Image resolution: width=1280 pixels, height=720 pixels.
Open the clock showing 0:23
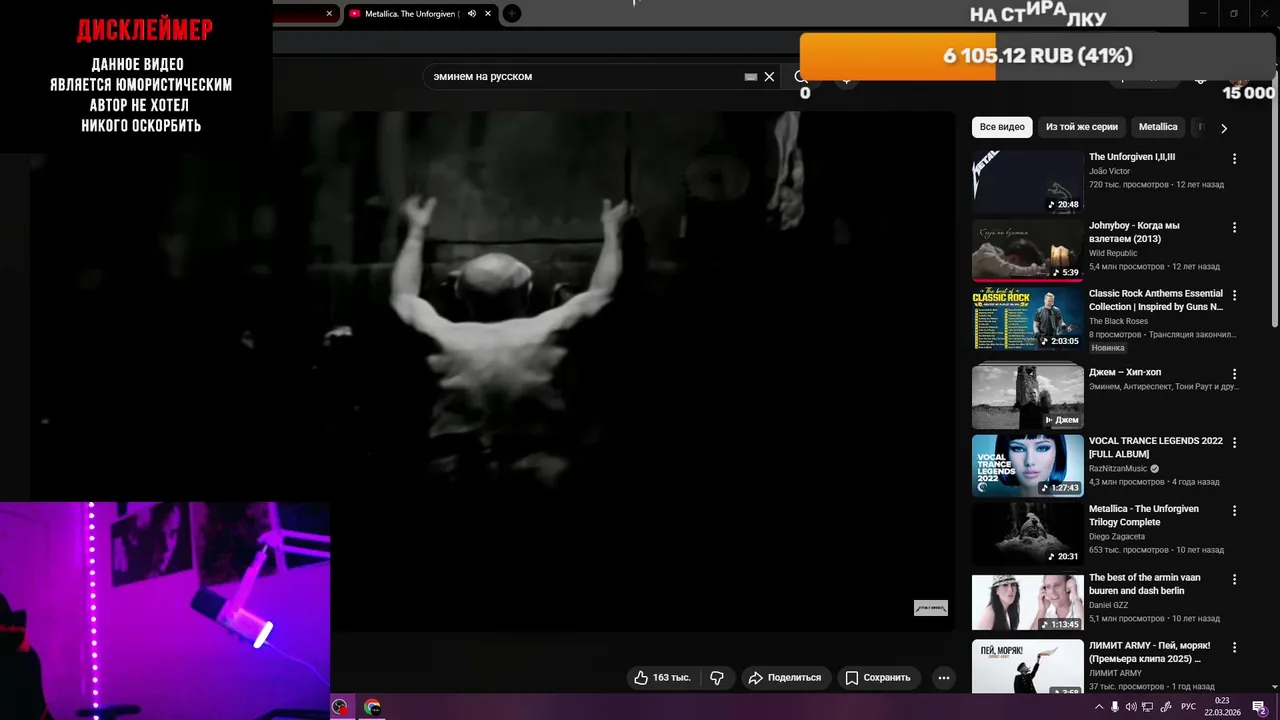[x=1222, y=707]
